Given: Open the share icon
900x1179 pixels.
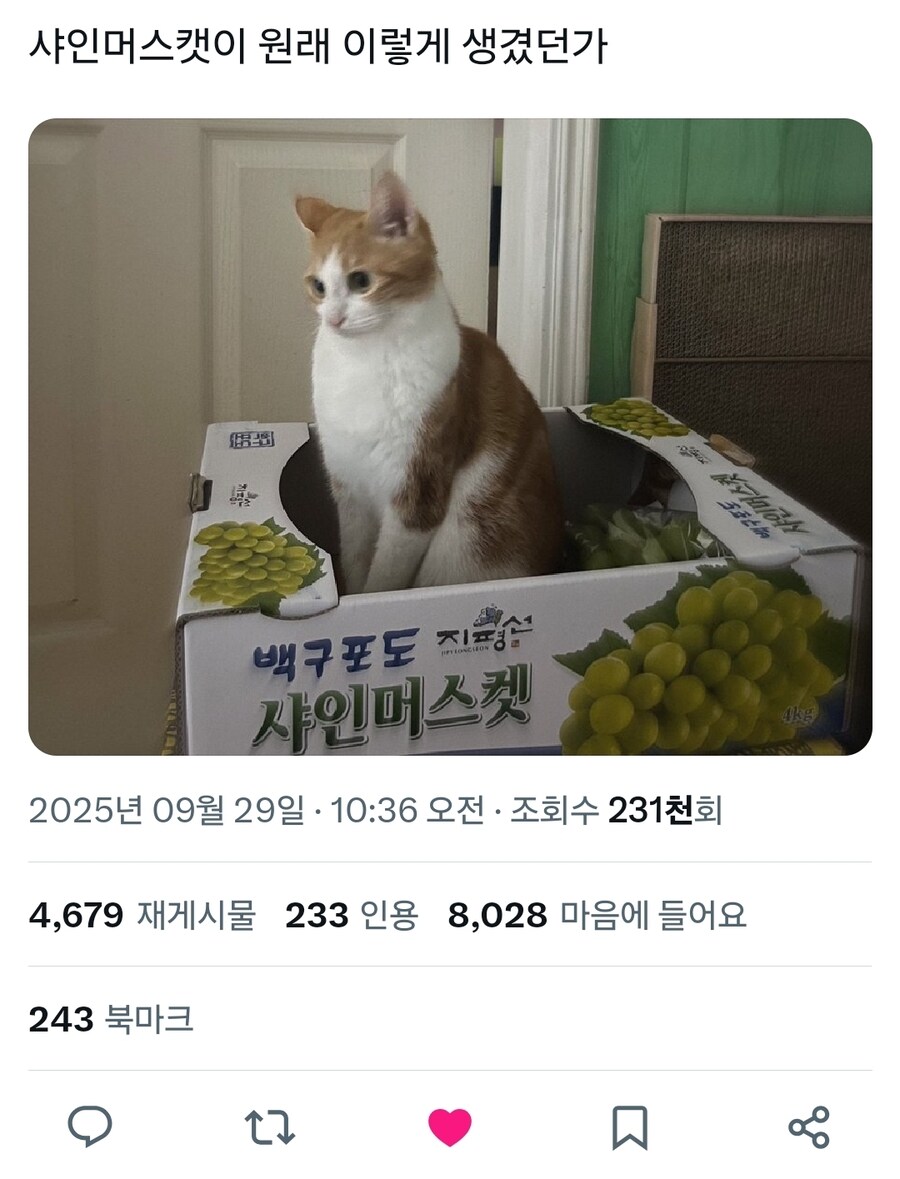Looking at the screenshot, I should [809, 1127].
